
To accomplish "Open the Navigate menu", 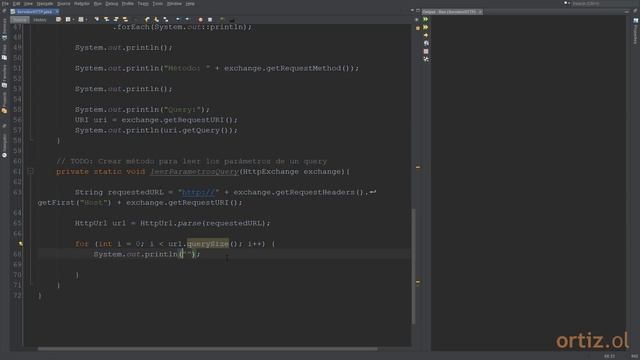I will pos(45,4).
